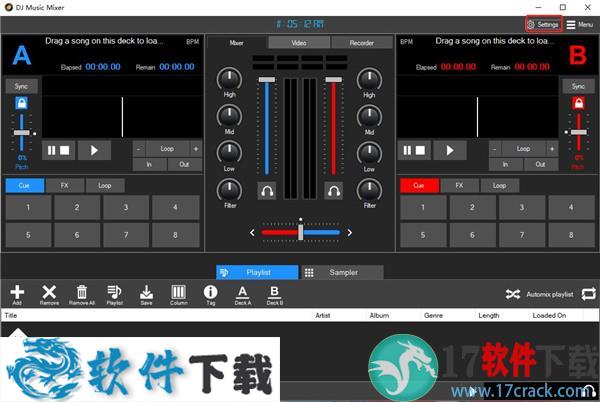Increase Deck A loop length with plus
Viewport: 600px width, 402px height.
click(196, 149)
